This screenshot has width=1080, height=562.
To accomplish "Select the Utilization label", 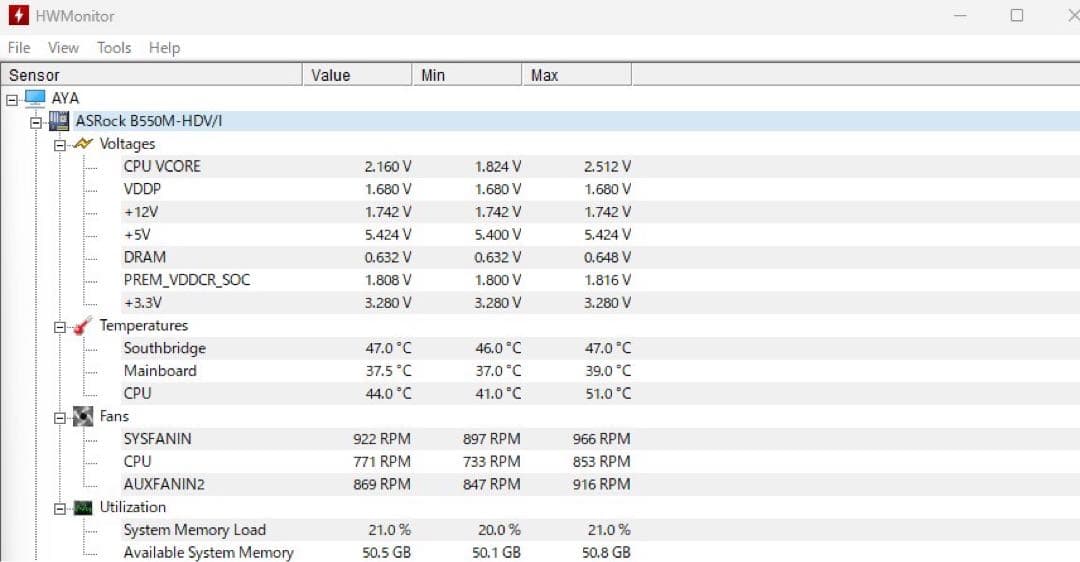I will (133, 508).
